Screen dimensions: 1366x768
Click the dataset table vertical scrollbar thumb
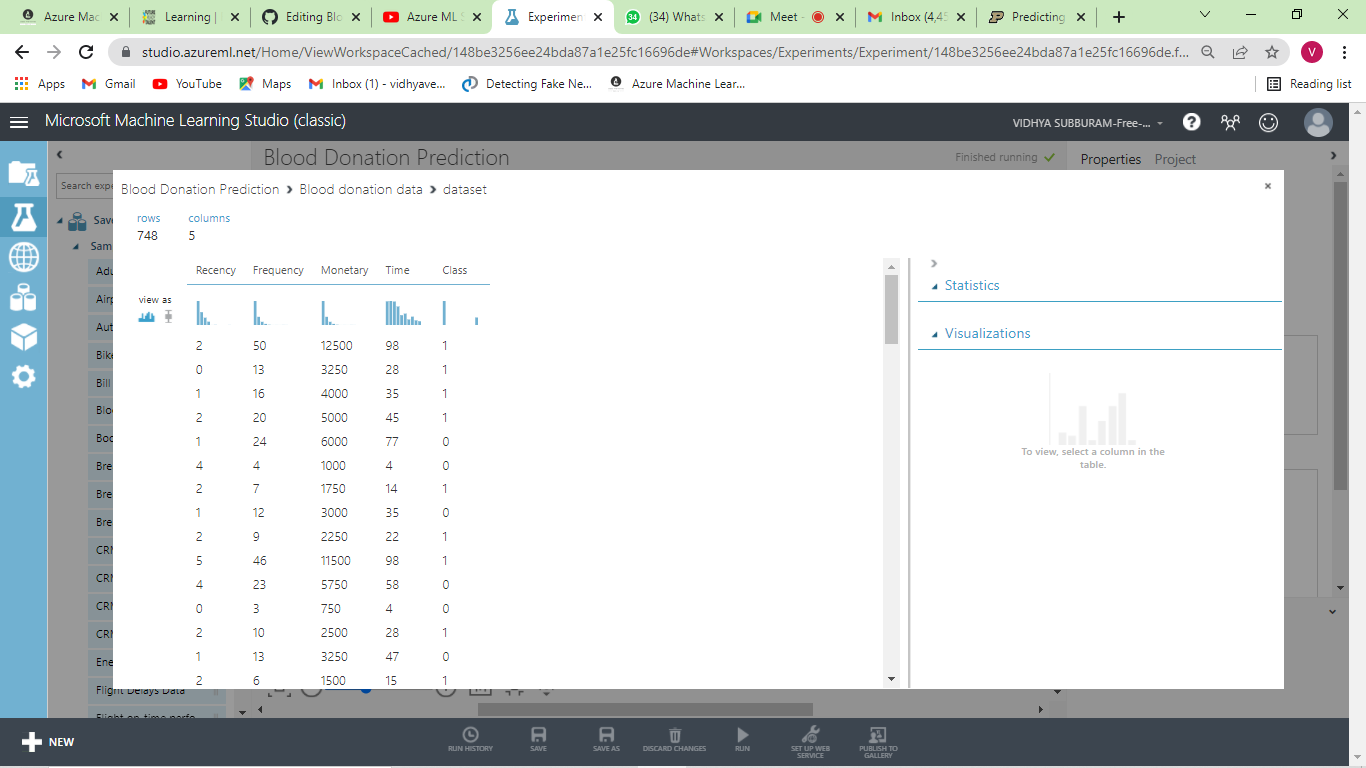click(x=891, y=309)
